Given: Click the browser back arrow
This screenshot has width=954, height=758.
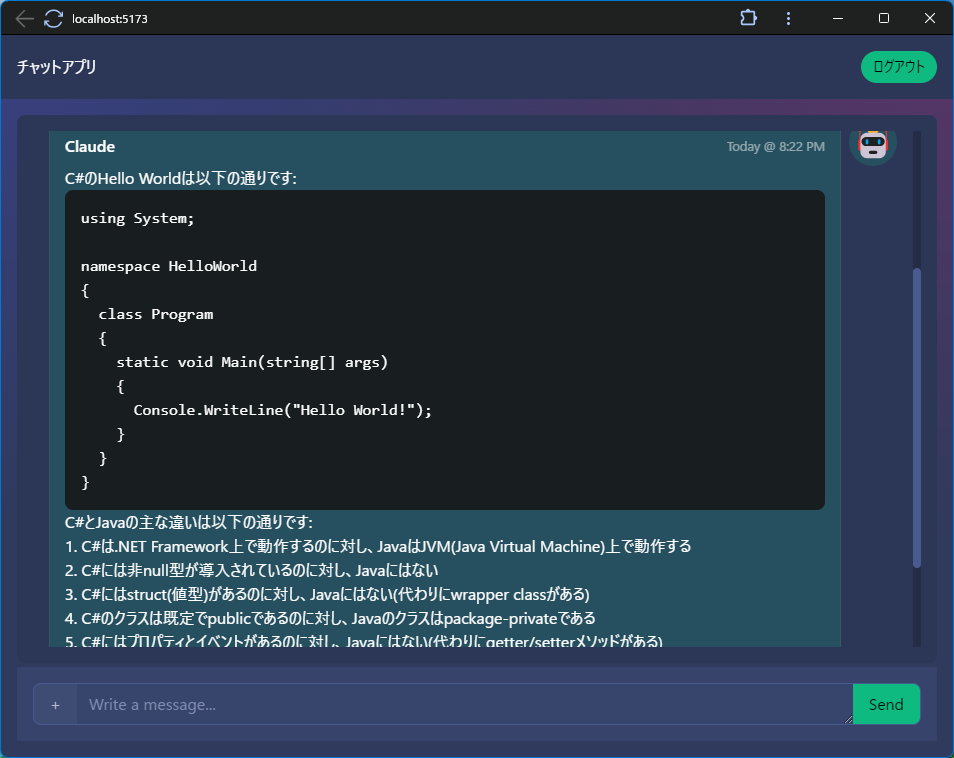Looking at the screenshot, I should tap(25, 19).
